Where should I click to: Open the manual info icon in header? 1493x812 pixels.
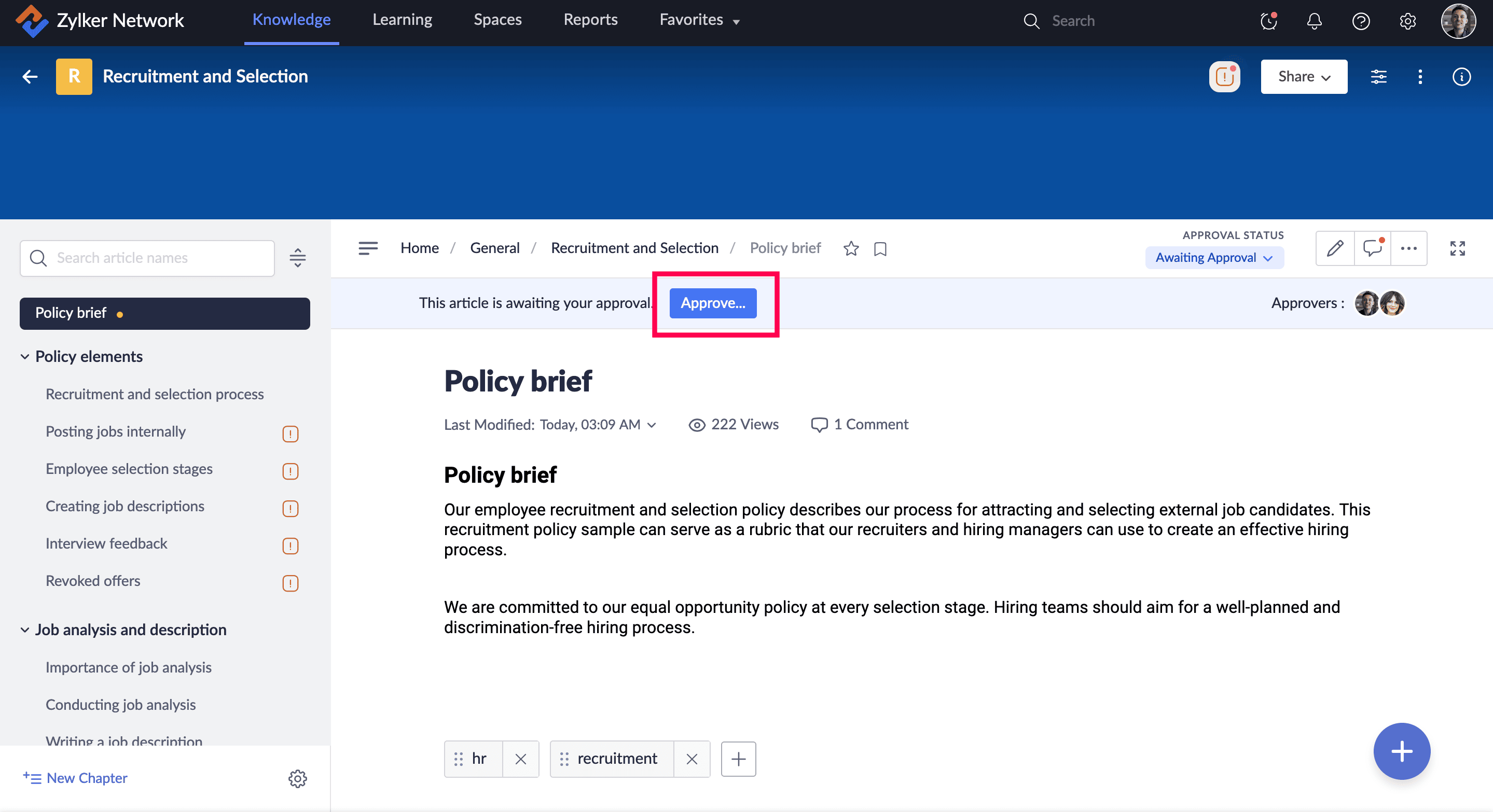tap(1461, 77)
